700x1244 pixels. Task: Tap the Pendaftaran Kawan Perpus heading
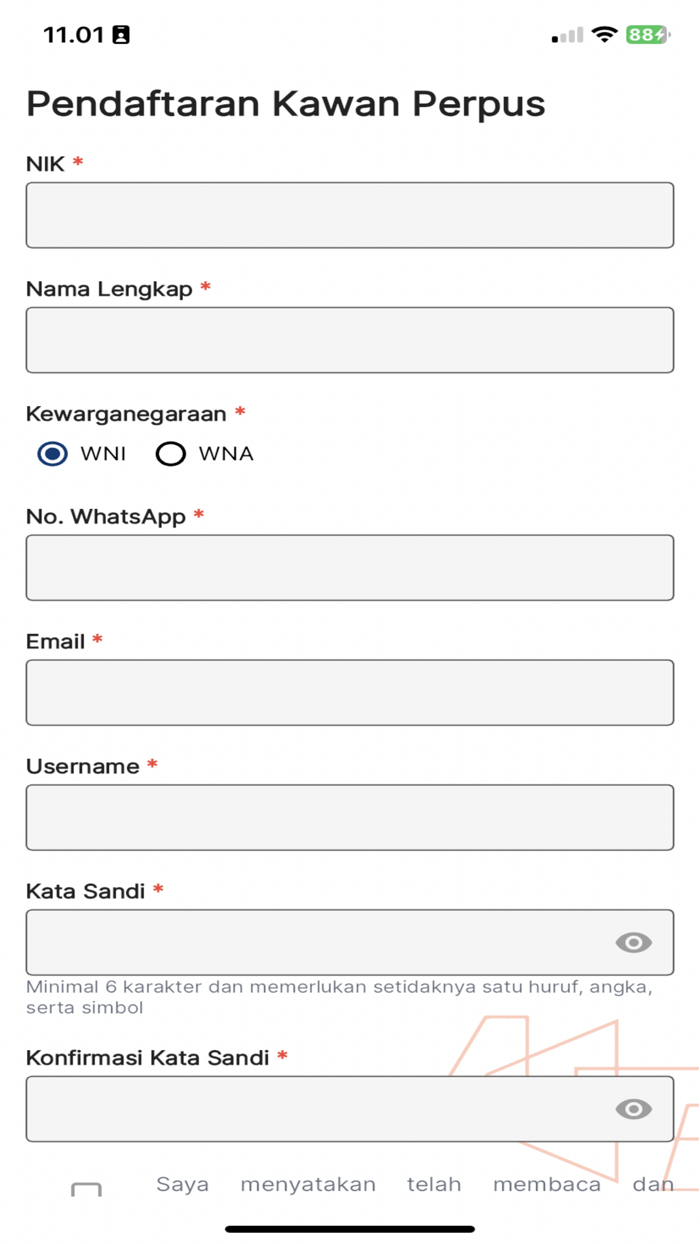285,104
